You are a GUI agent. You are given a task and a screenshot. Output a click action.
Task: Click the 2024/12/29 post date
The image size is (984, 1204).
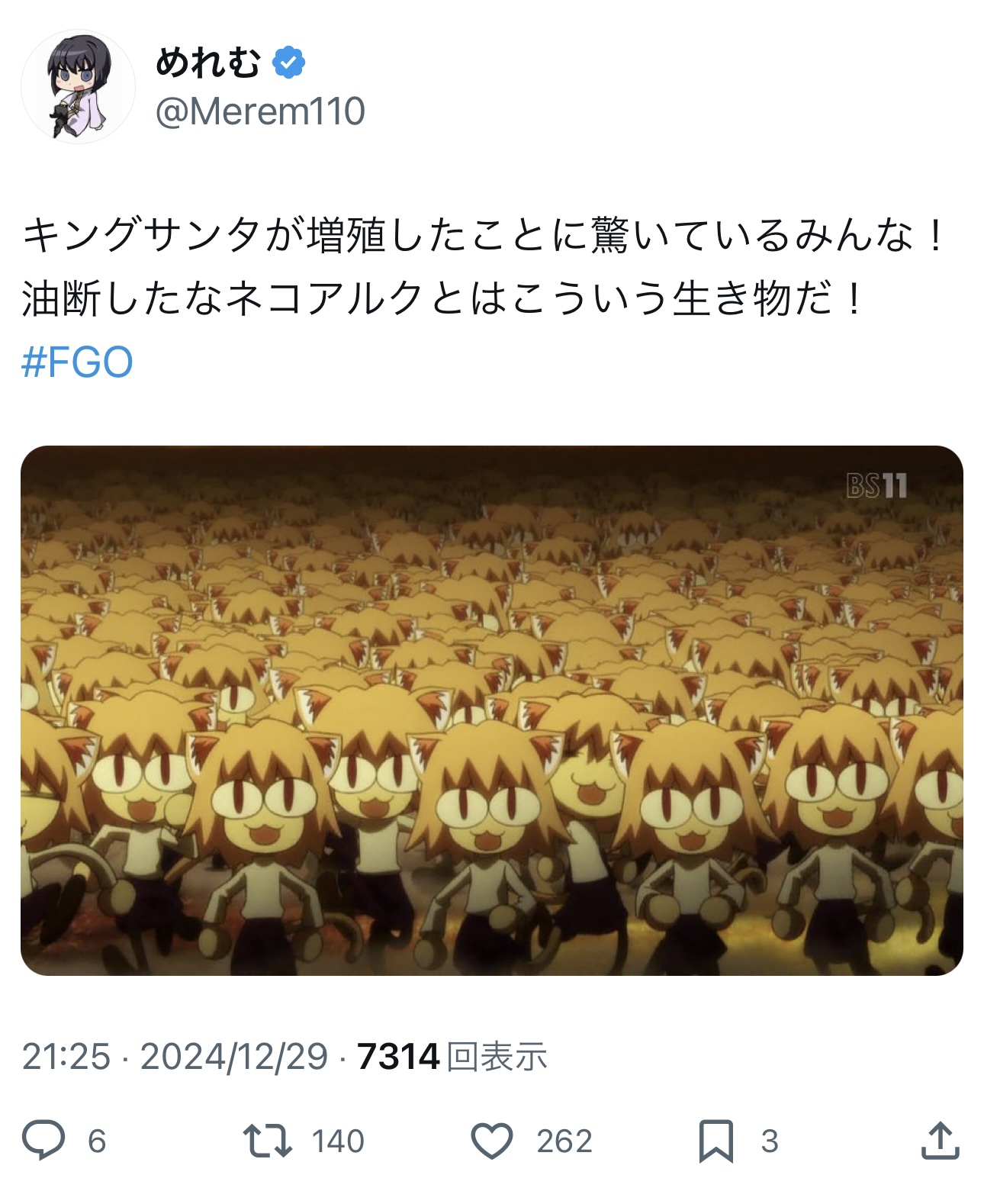point(234,1057)
